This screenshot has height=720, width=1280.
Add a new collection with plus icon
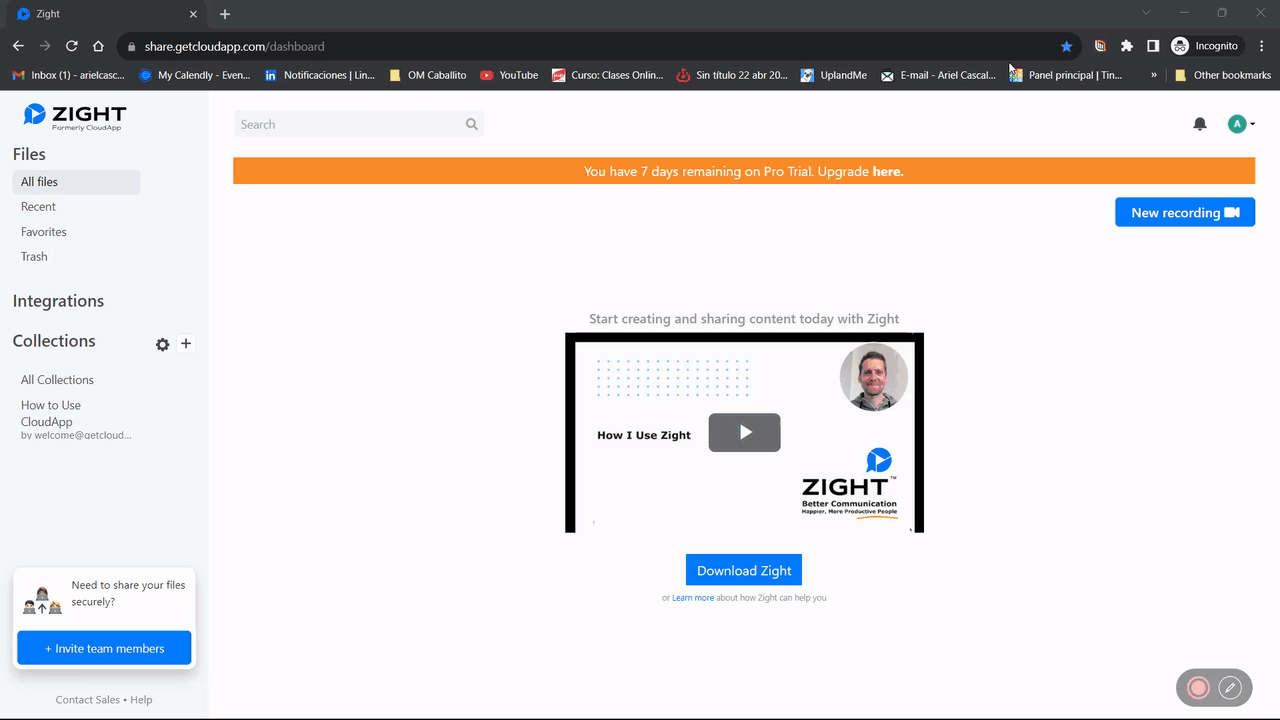pyautogui.click(x=186, y=343)
